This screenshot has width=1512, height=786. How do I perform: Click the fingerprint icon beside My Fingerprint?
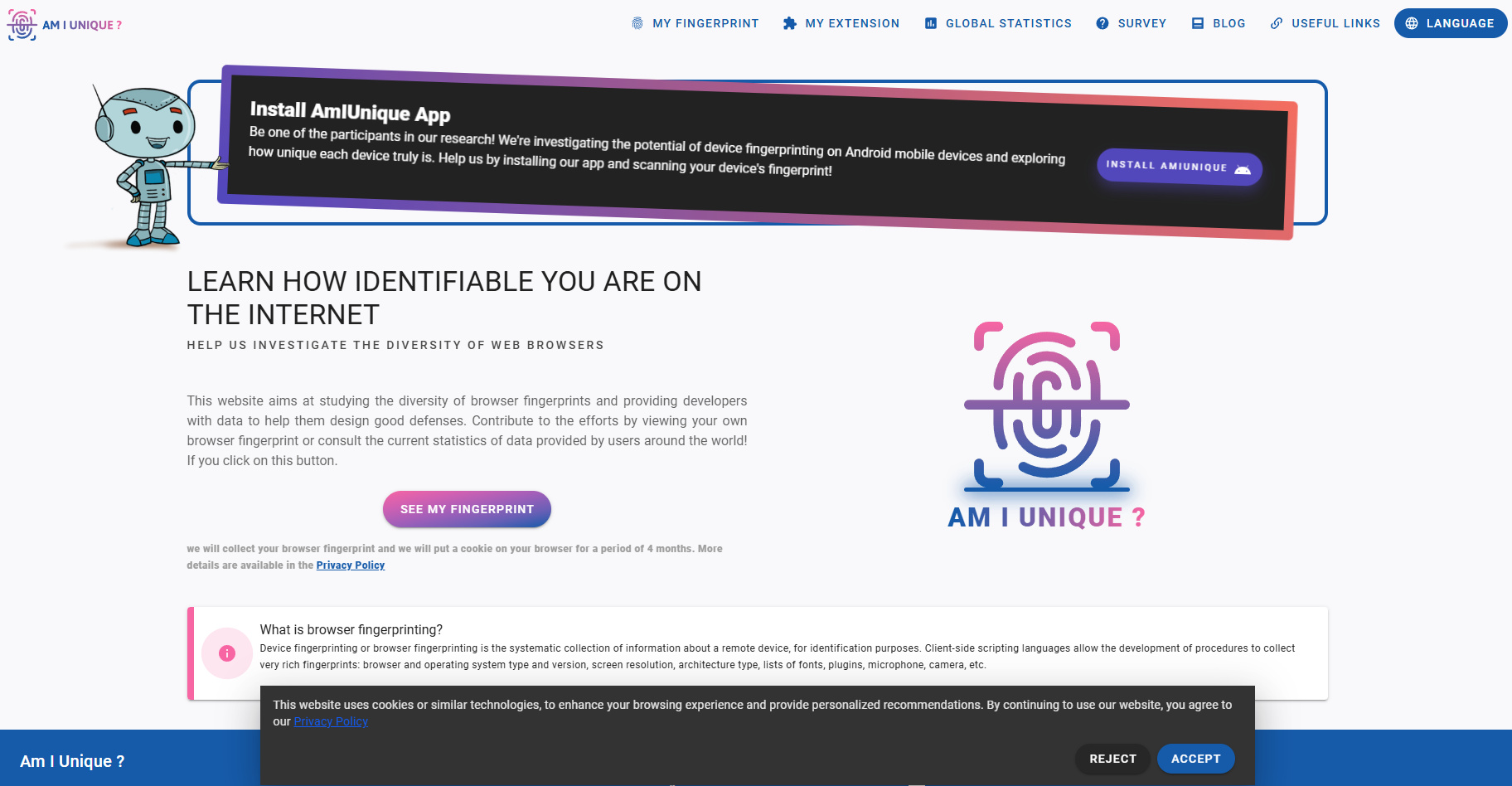(x=637, y=23)
